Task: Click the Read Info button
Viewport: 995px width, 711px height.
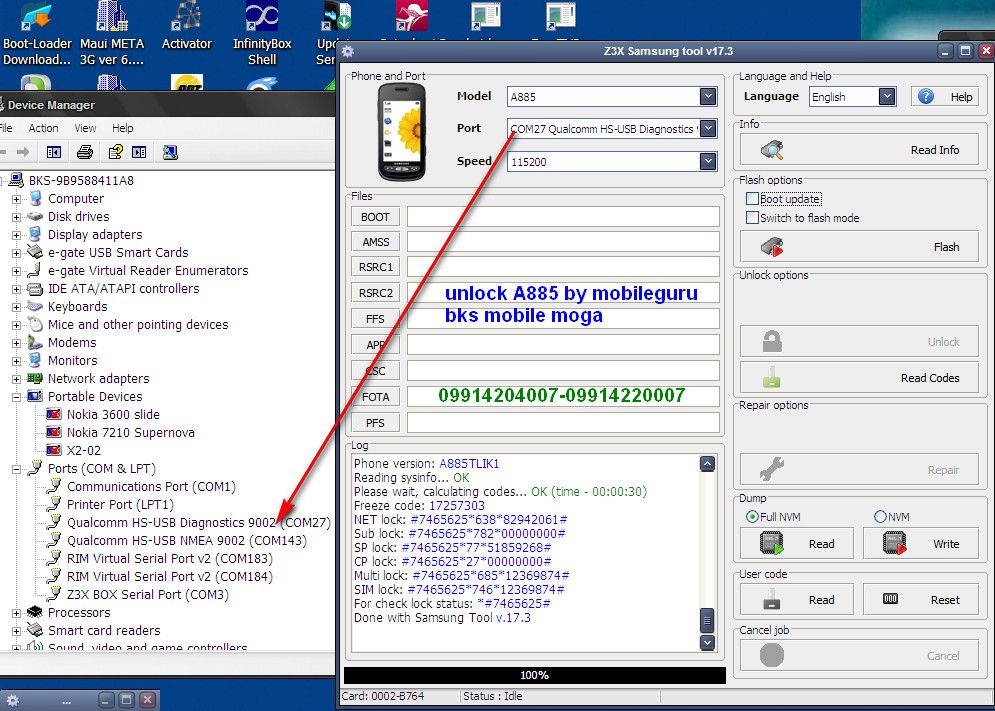Action: click(x=859, y=150)
